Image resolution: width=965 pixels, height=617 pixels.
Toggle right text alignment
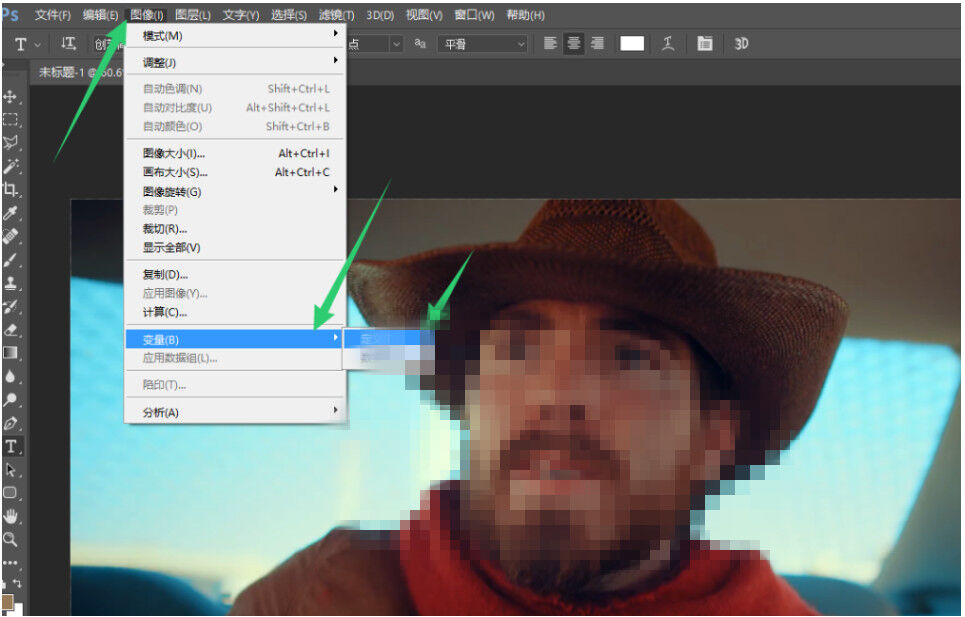[597, 43]
